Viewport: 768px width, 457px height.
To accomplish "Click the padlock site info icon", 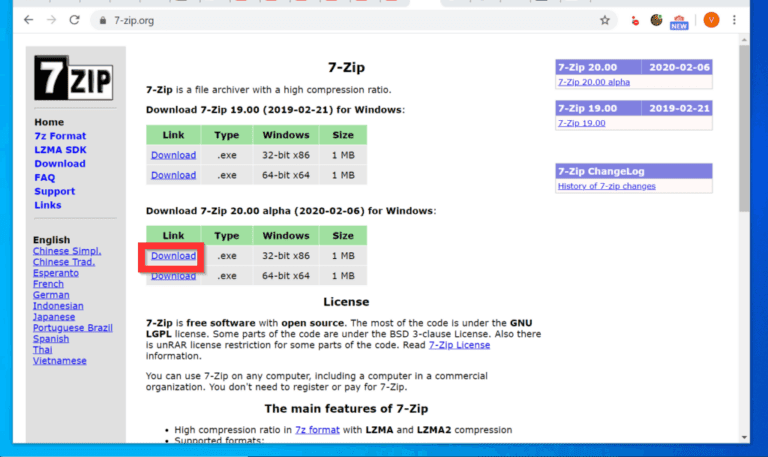I will 100,20.
